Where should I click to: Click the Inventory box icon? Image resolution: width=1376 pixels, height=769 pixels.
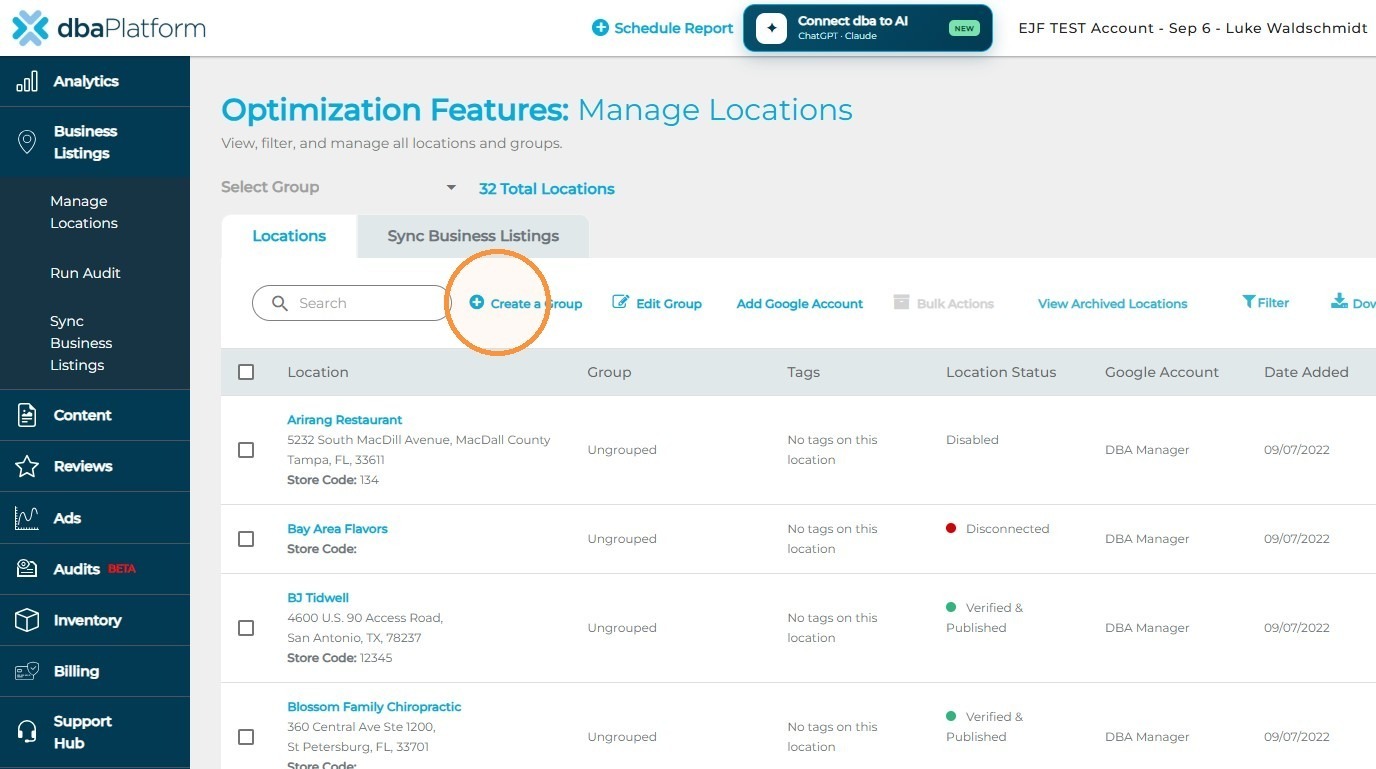27,620
